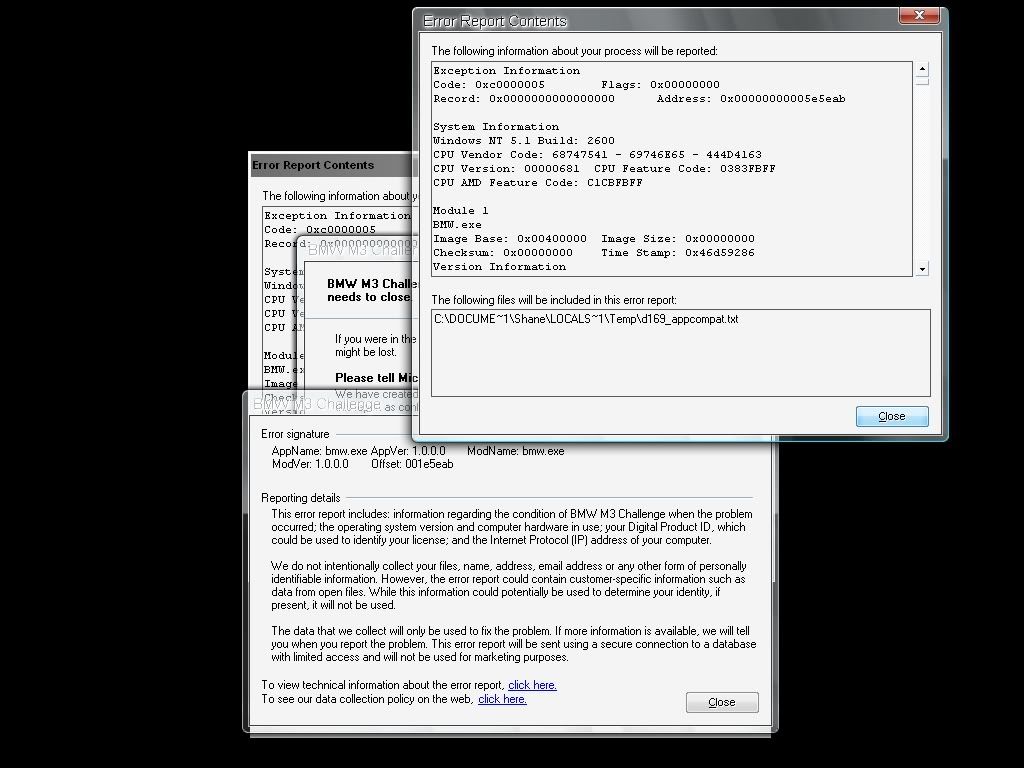This screenshot has height=768, width=1024.
Task: Open data collection policy click here link
Action: pyautogui.click(x=502, y=699)
